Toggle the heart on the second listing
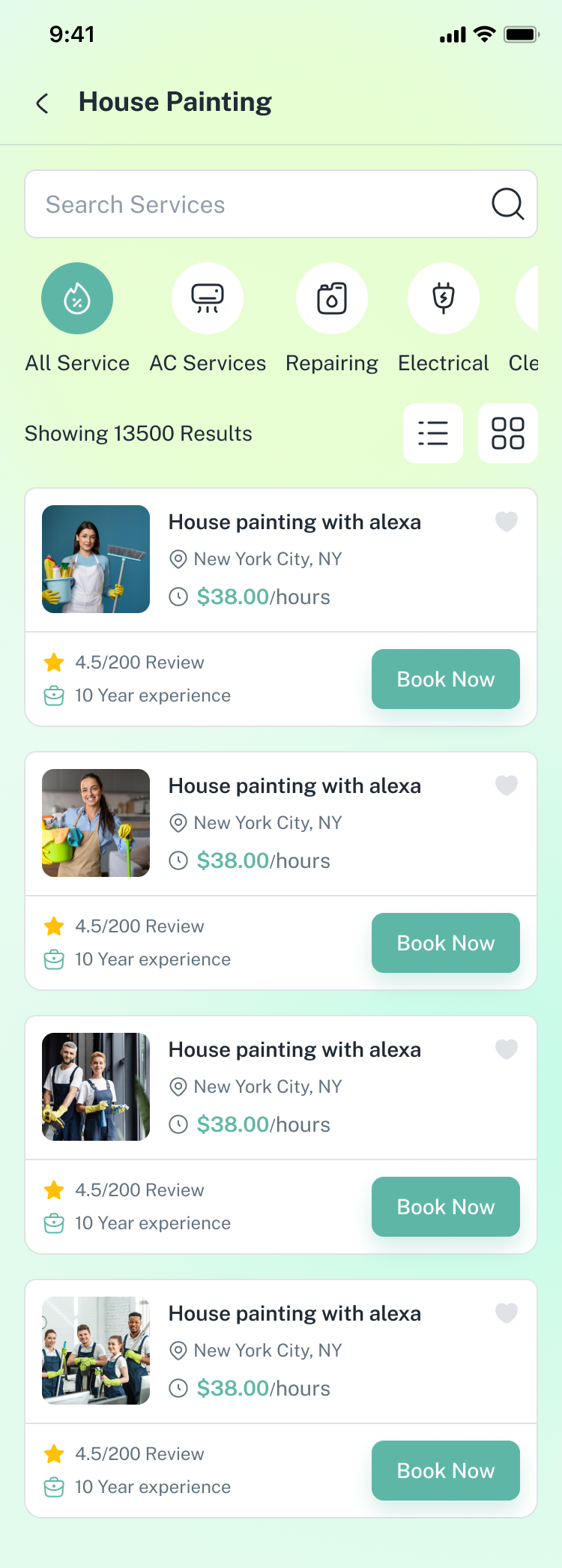The width and height of the screenshot is (562, 1568). tap(507, 785)
